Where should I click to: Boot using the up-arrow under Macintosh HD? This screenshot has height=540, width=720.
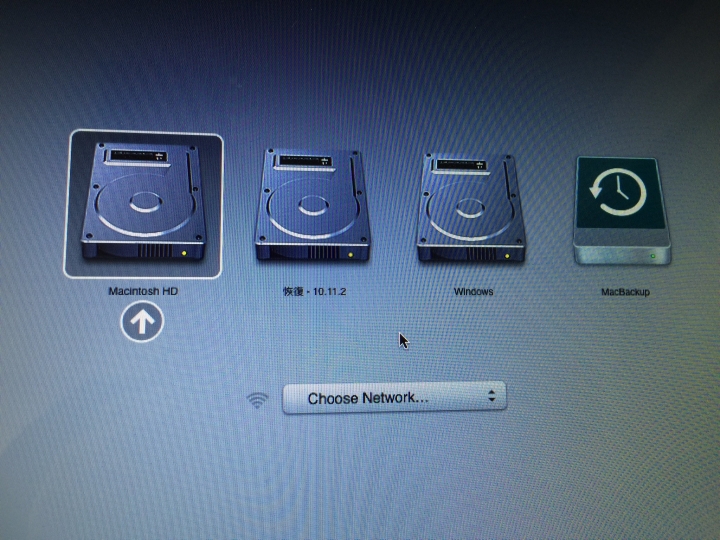pyautogui.click(x=142, y=322)
